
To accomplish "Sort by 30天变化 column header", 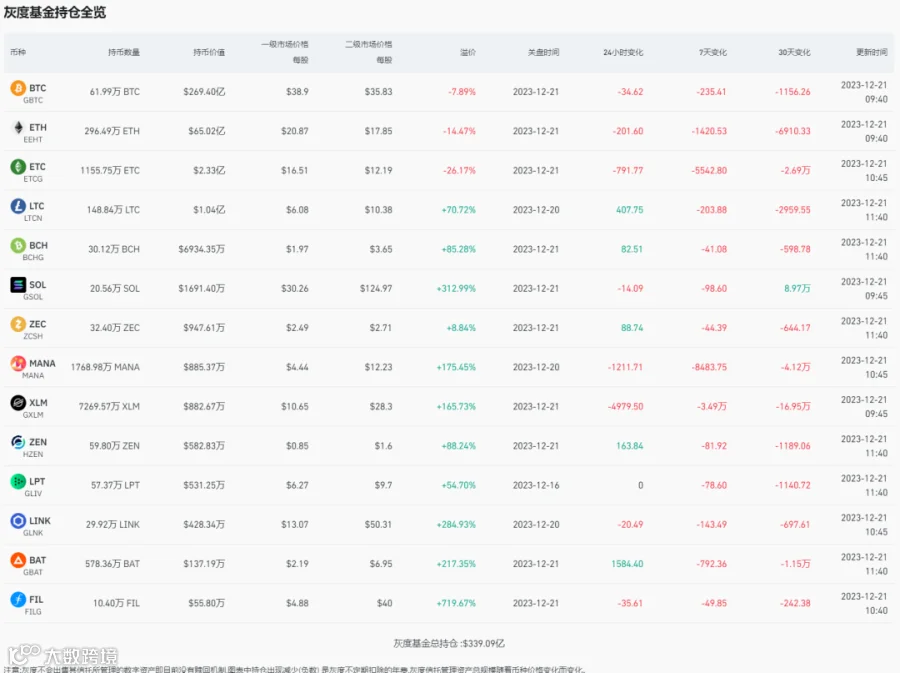I will (x=794, y=52).
